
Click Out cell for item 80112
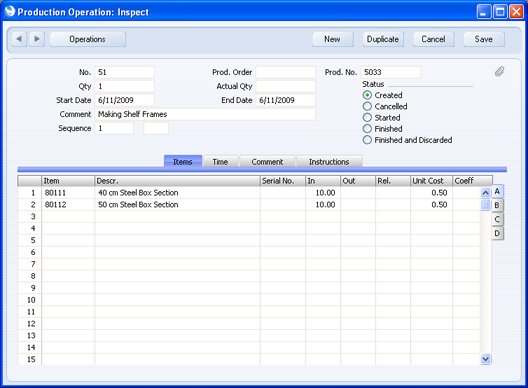358,205
